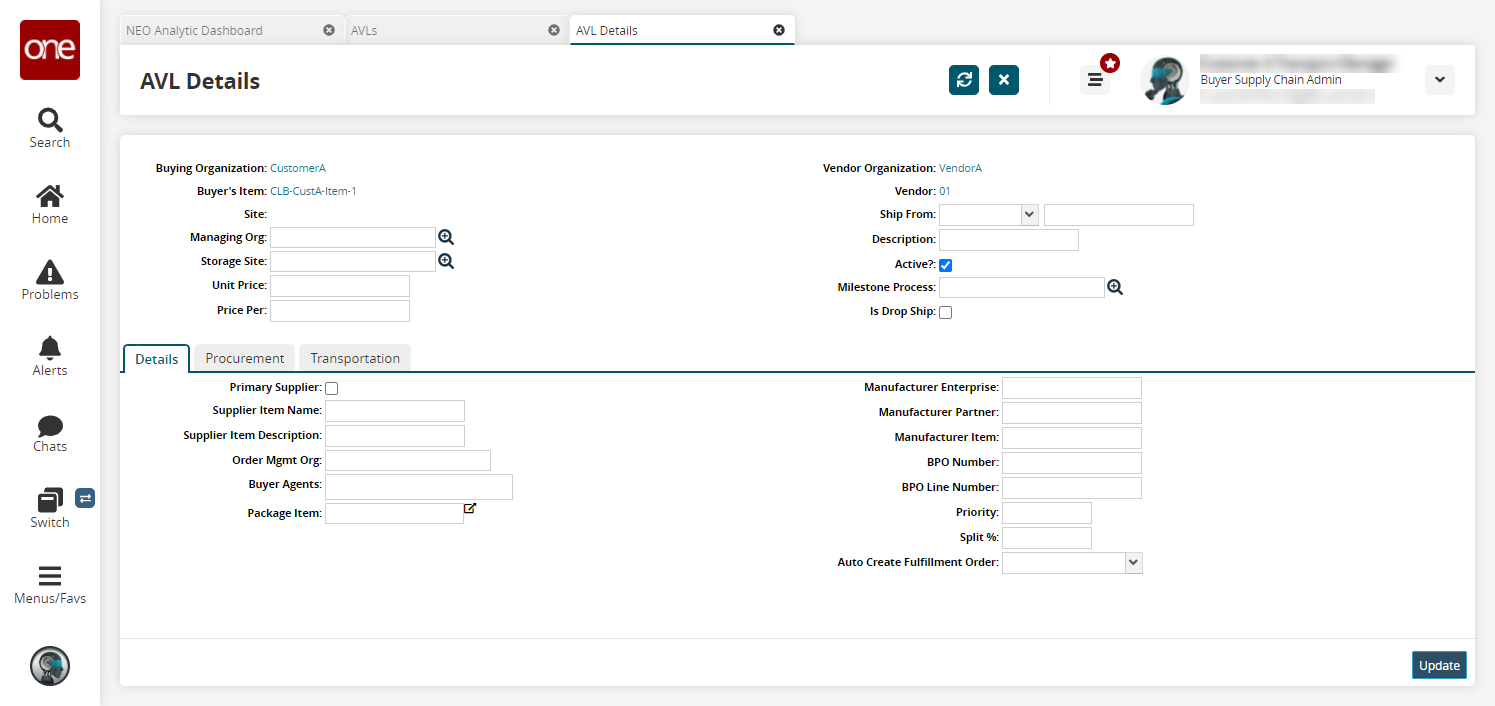The width and height of the screenshot is (1495, 706).
Task: Uncheck the Active? checkbox
Action: (x=945, y=265)
